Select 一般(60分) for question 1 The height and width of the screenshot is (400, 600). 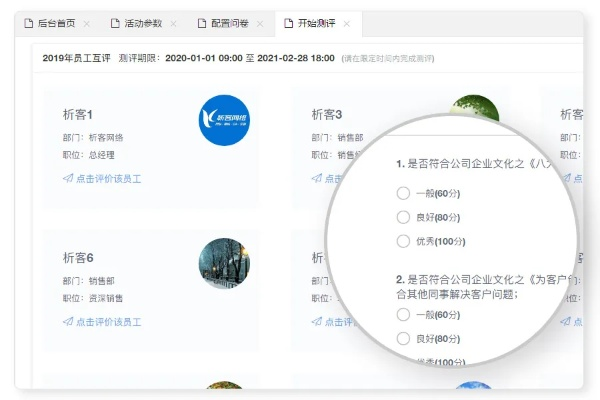[x=403, y=193]
